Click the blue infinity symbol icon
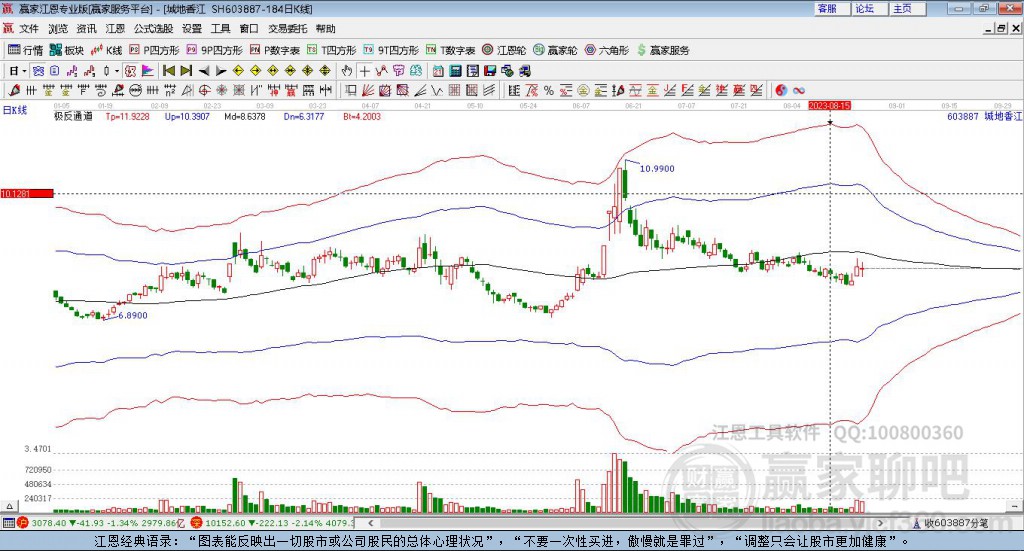The height and width of the screenshot is (551, 1024). tap(799, 90)
